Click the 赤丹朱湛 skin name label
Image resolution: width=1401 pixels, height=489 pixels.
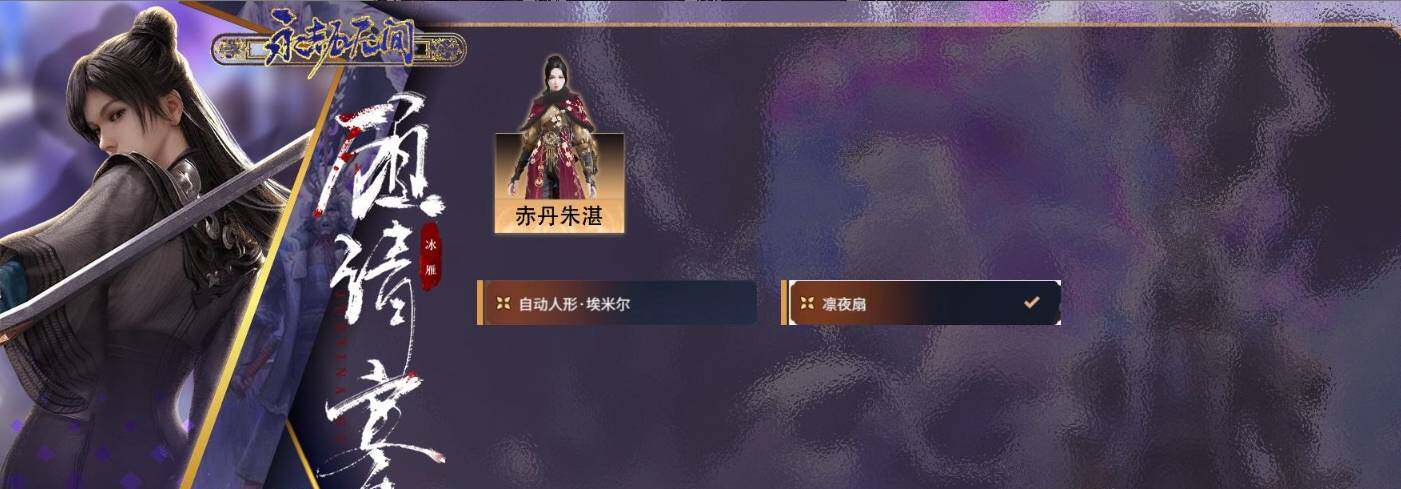pos(559,216)
